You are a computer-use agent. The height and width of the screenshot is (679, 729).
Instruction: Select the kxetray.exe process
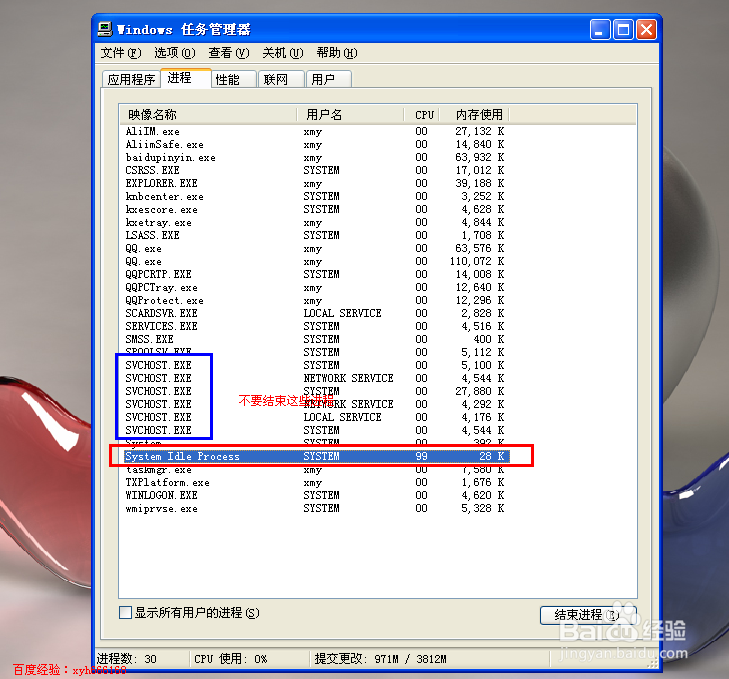315,223
